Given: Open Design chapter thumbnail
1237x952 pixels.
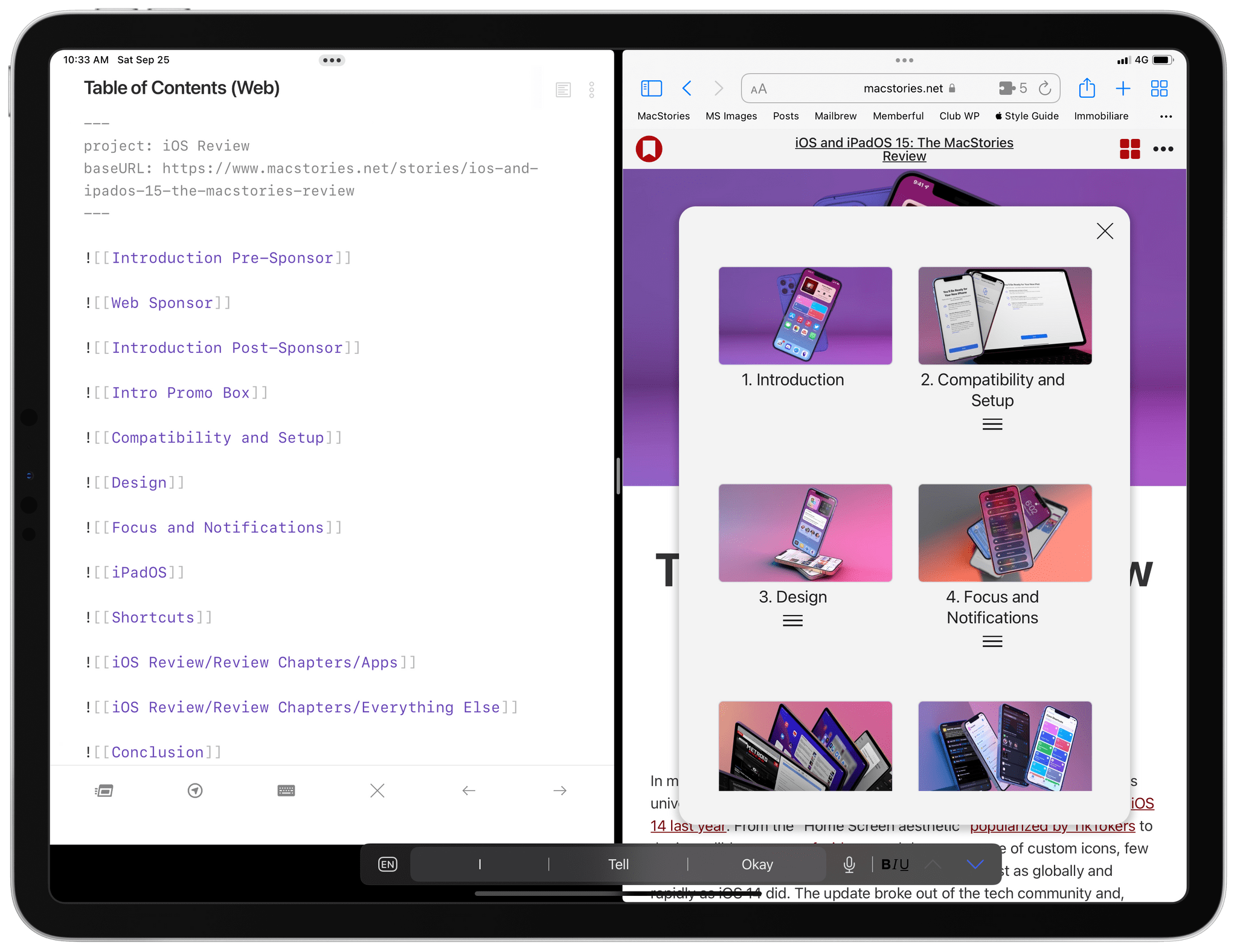Looking at the screenshot, I should [805, 533].
